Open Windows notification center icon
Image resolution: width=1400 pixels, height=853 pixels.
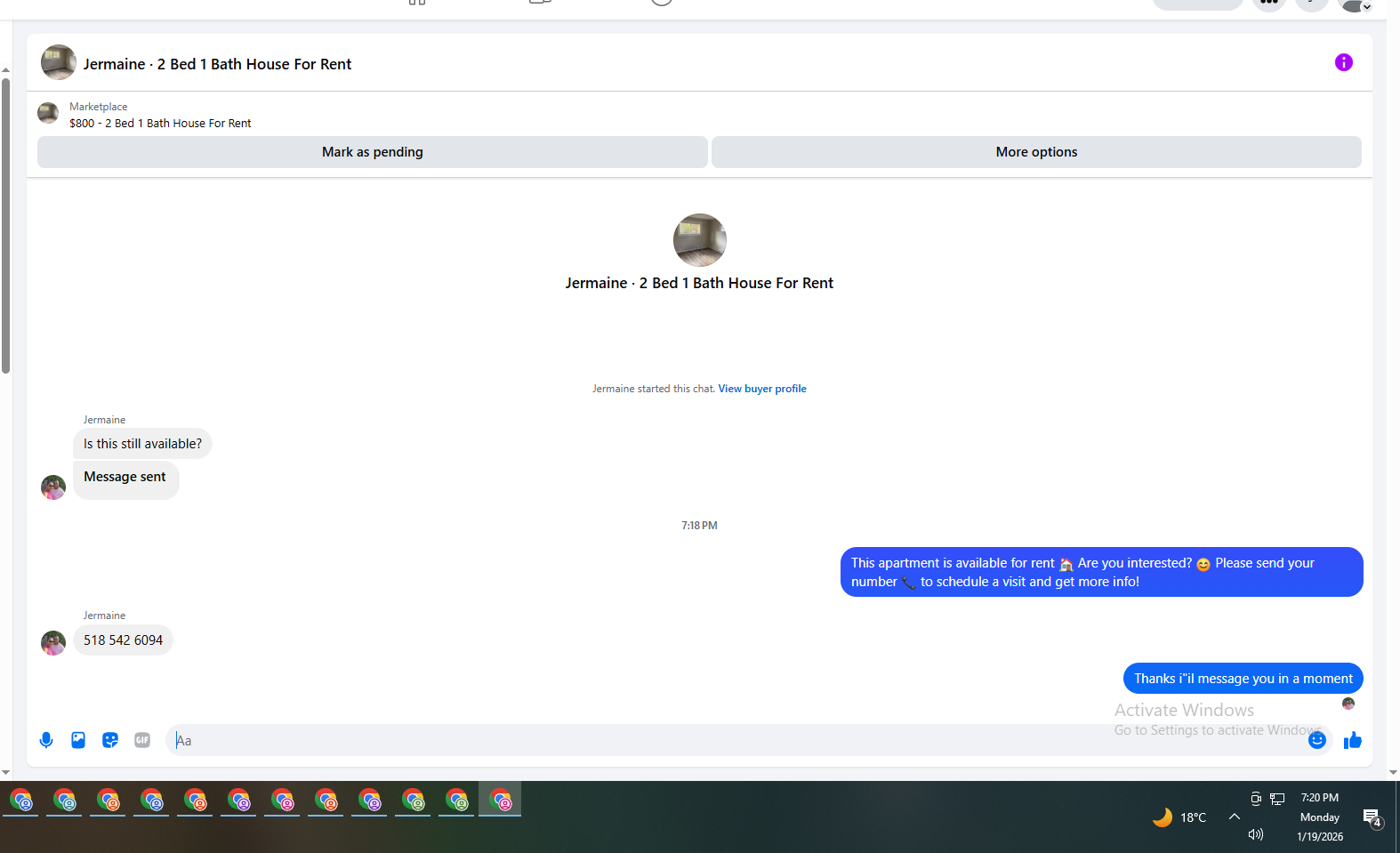(x=1372, y=817)
